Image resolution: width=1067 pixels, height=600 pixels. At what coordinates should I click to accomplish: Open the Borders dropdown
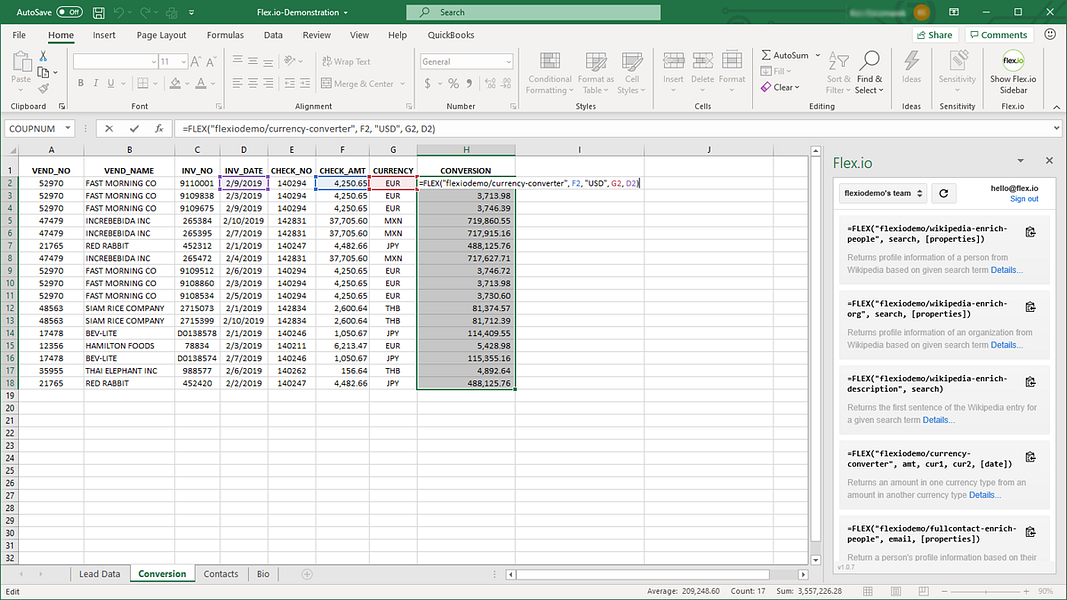pyautogui.click(x=156, y=84)
